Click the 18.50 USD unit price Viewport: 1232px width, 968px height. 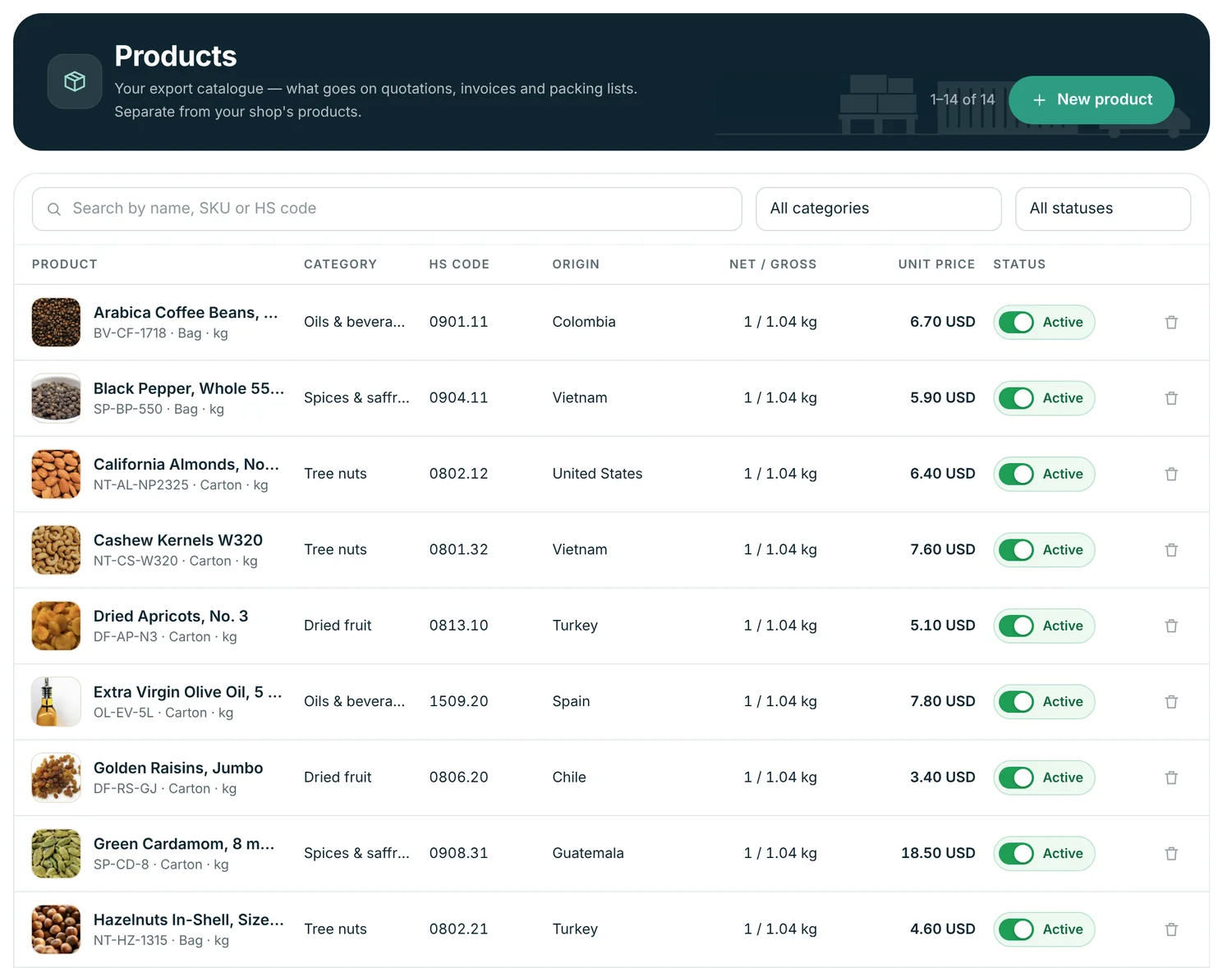tap(938, 854)
